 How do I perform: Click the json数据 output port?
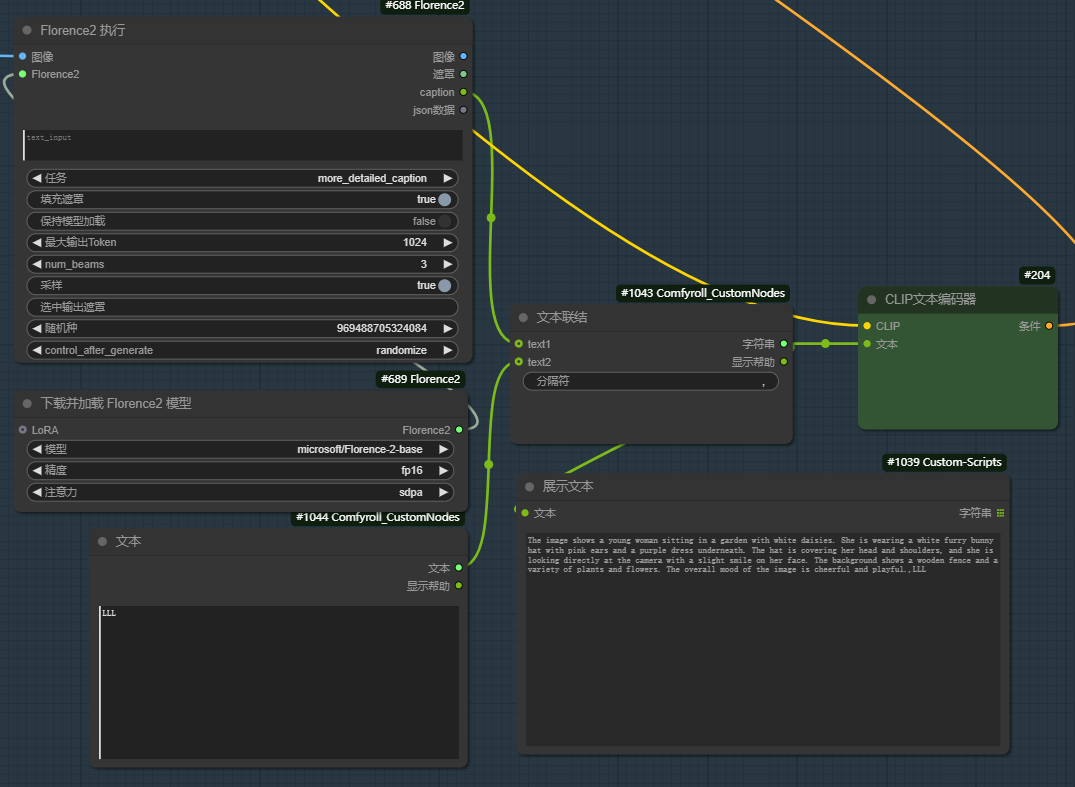pos(463,110)
